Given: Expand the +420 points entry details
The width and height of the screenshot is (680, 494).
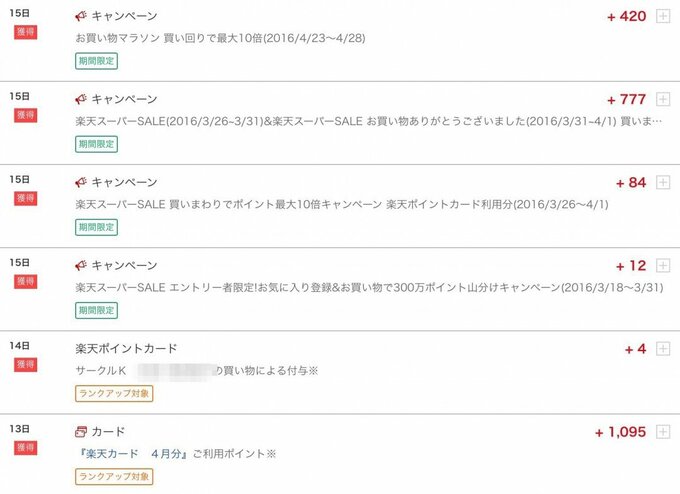Looking at the screenshot, I should point(662,16).
